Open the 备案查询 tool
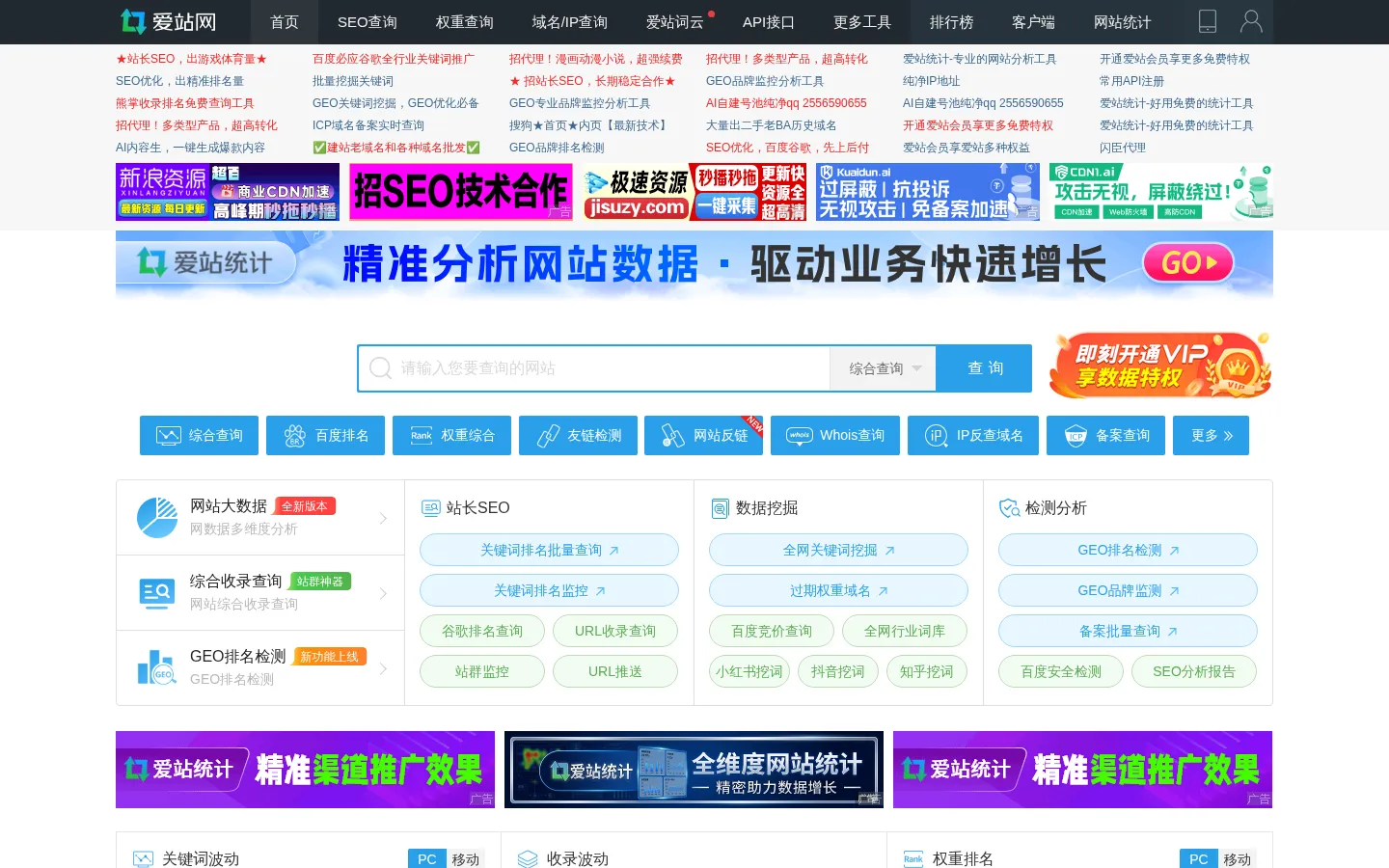This screenshot has height=868, width=1389. [1106, 435]
